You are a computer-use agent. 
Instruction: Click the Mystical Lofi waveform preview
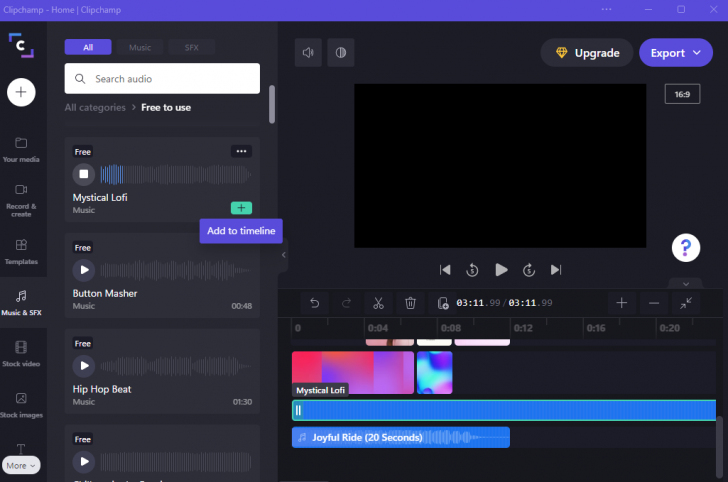click(176, 175)
